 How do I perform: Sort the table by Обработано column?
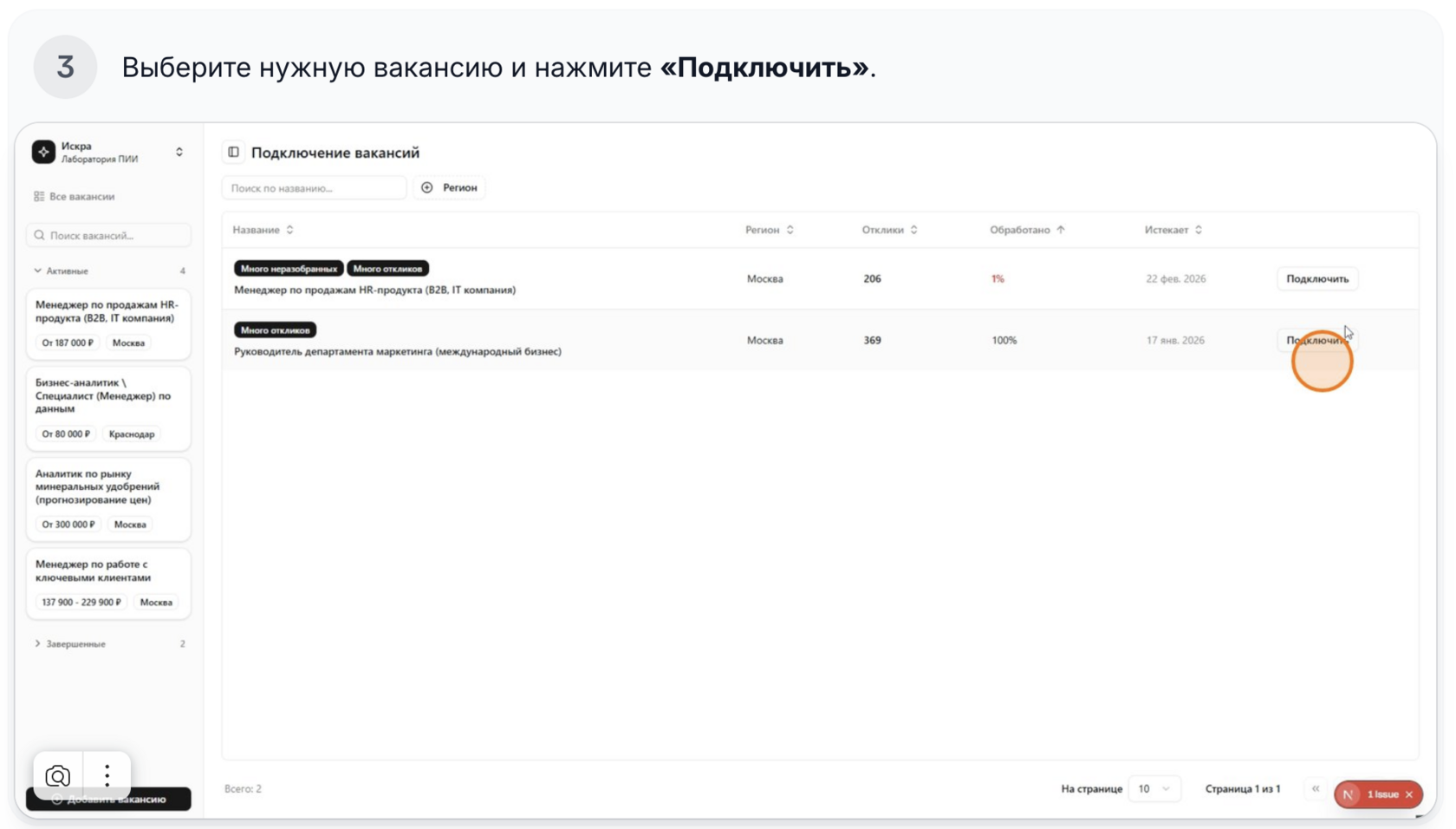[1028, 230]
